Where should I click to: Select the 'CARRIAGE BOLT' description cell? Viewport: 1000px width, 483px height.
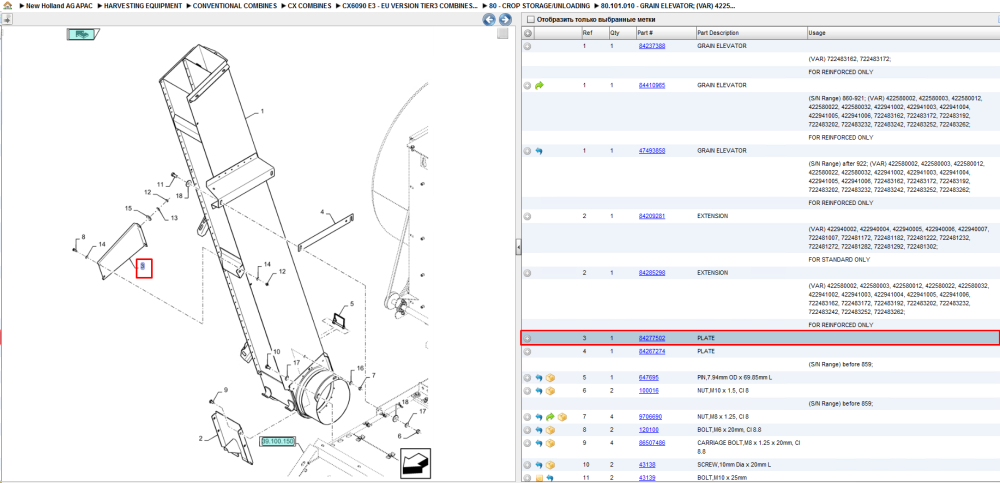click(749, 446)
